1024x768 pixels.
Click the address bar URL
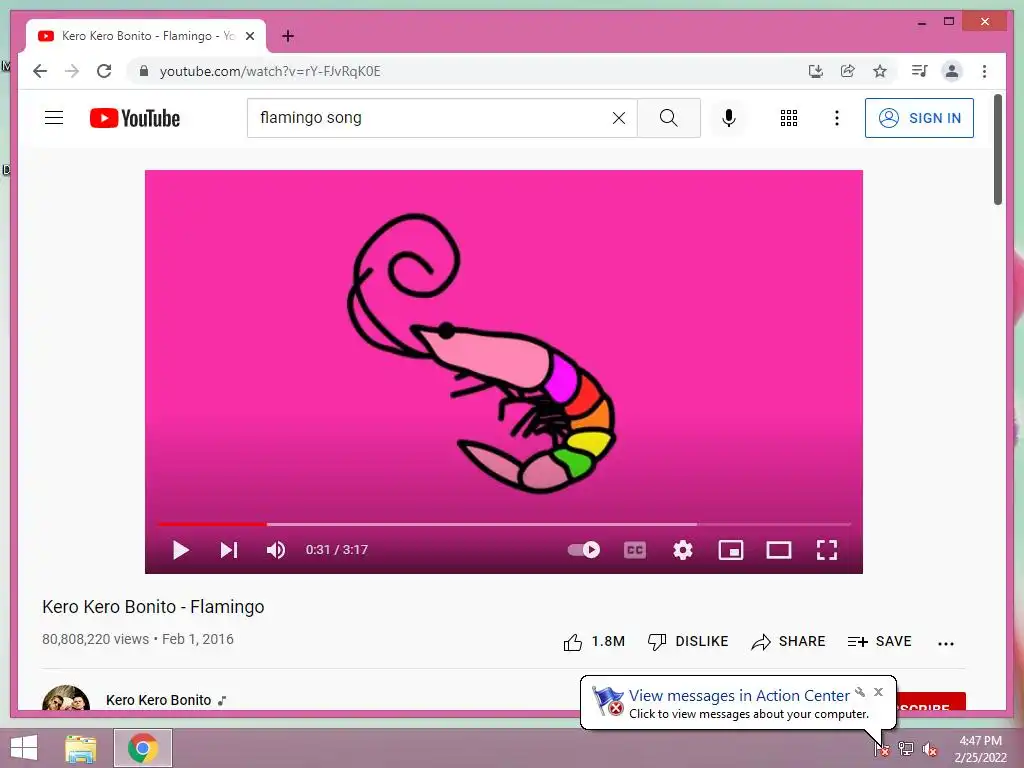[x=270, y=71]
